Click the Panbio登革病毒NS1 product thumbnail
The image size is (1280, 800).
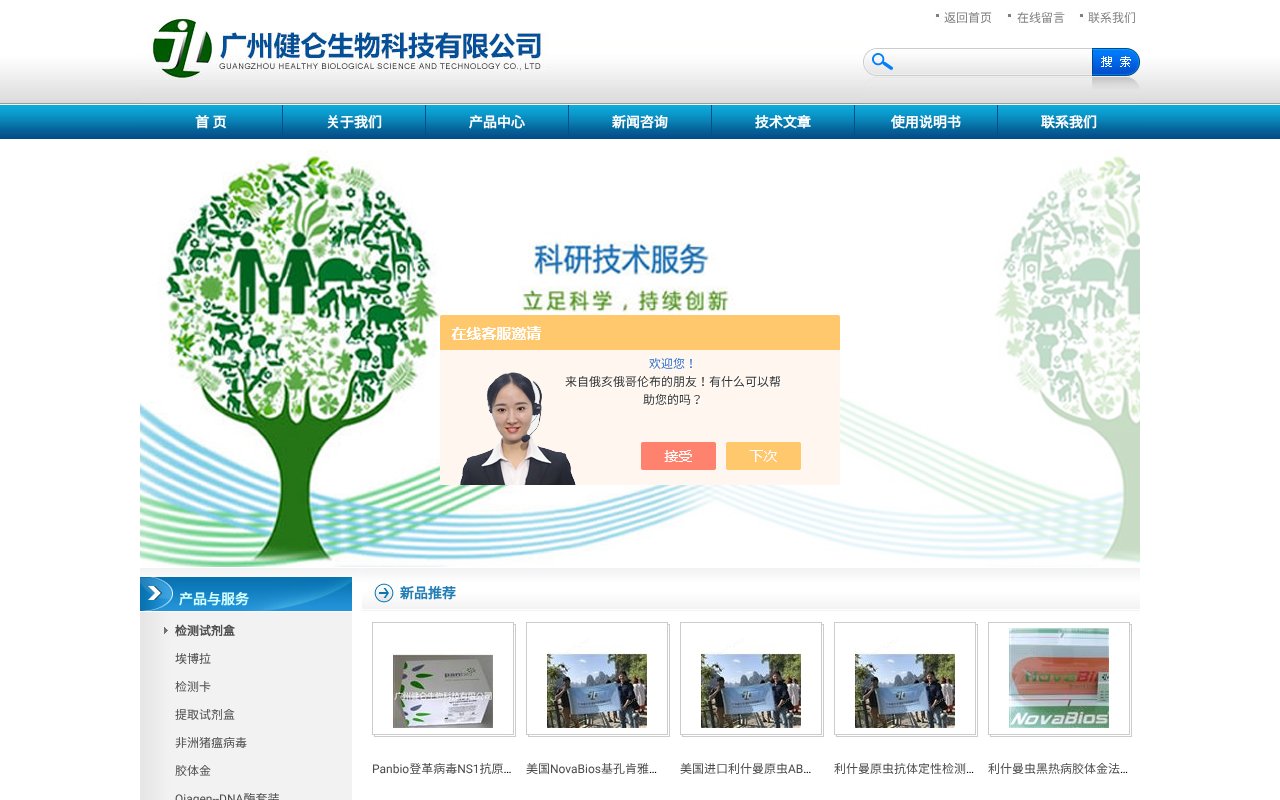443,690
